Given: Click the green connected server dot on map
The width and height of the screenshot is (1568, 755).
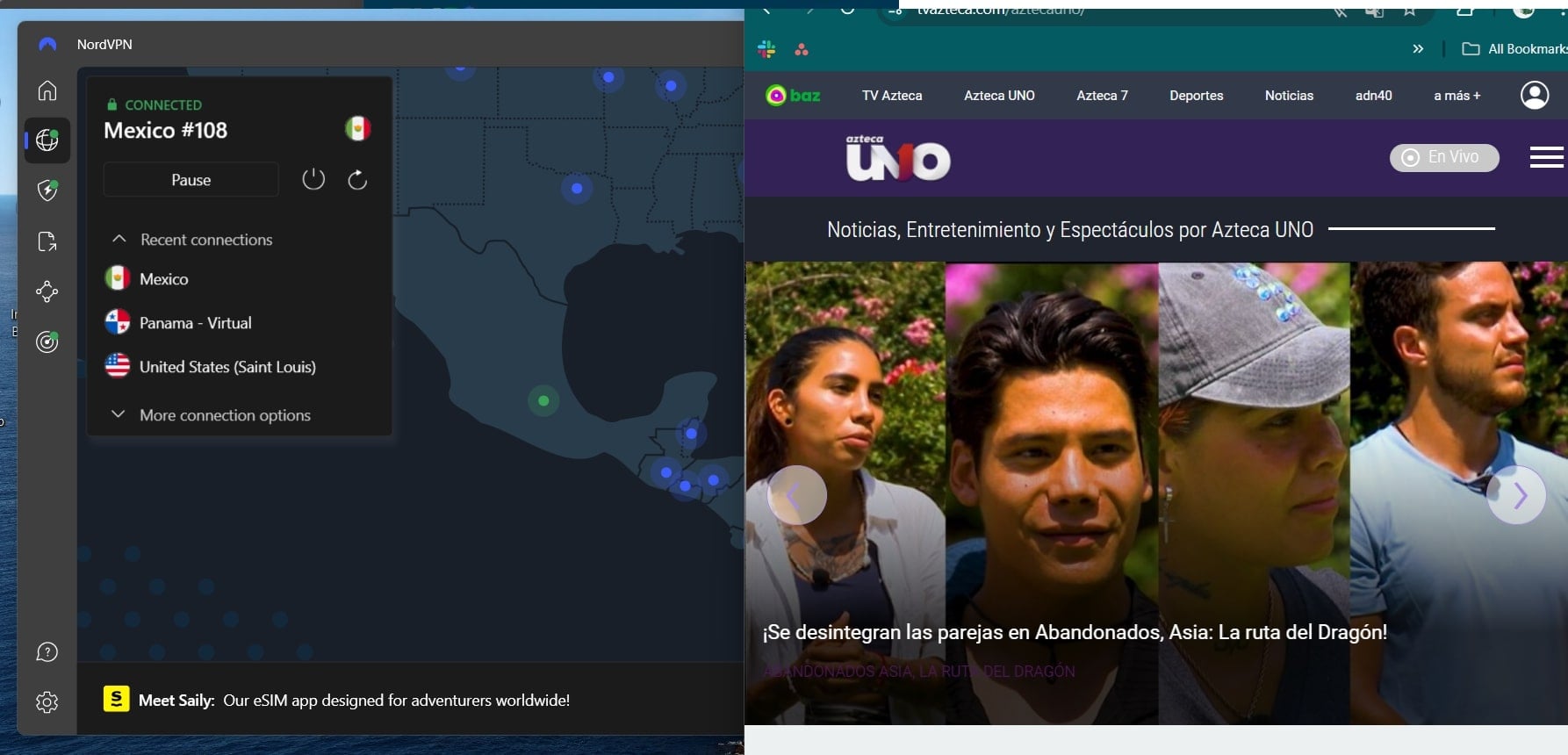Looking at the screenshot, I should point(543,401).
